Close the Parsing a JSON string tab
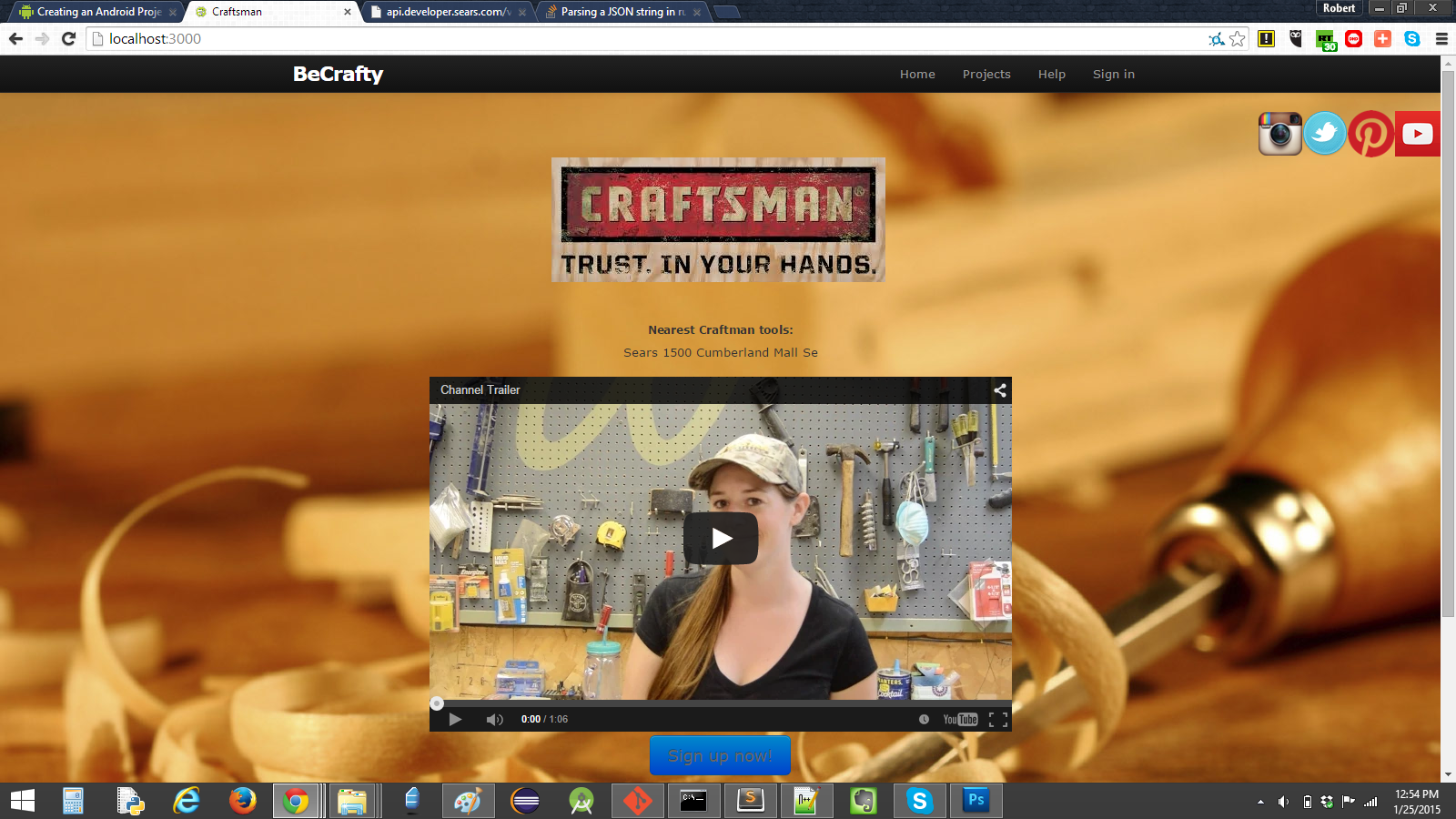1456x819 pixels. pos(697,12)
